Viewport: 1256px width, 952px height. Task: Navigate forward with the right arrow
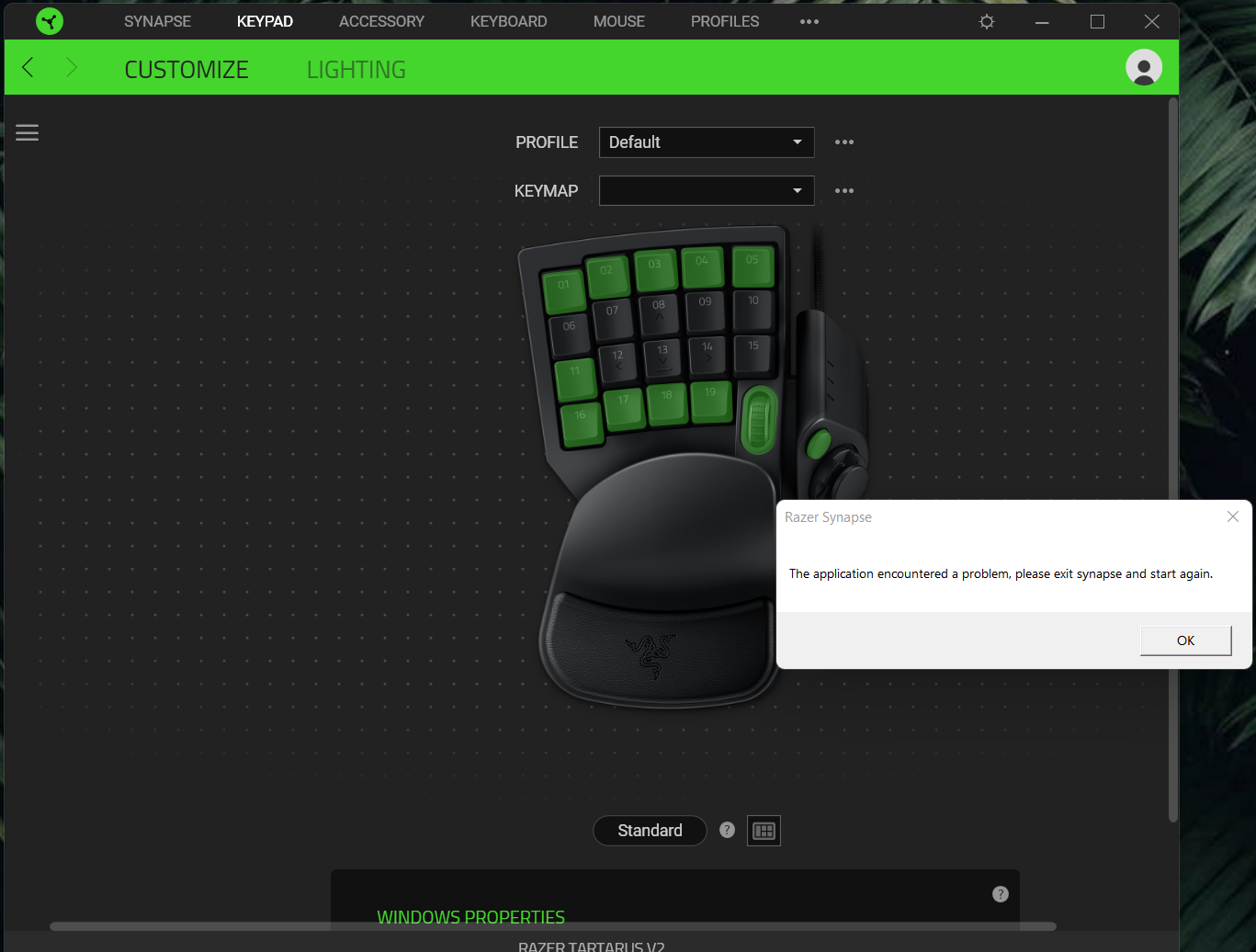pos(72,67)
